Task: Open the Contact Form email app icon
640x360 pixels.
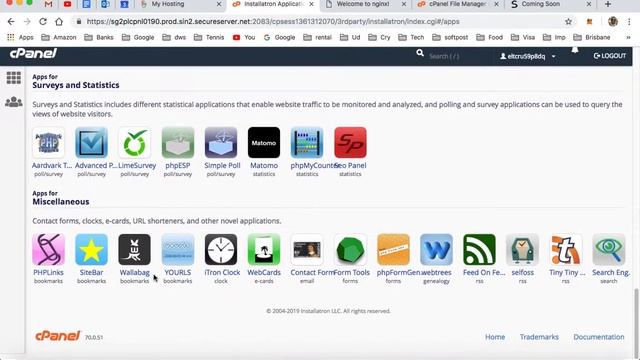Action: (x=307, y=249)
